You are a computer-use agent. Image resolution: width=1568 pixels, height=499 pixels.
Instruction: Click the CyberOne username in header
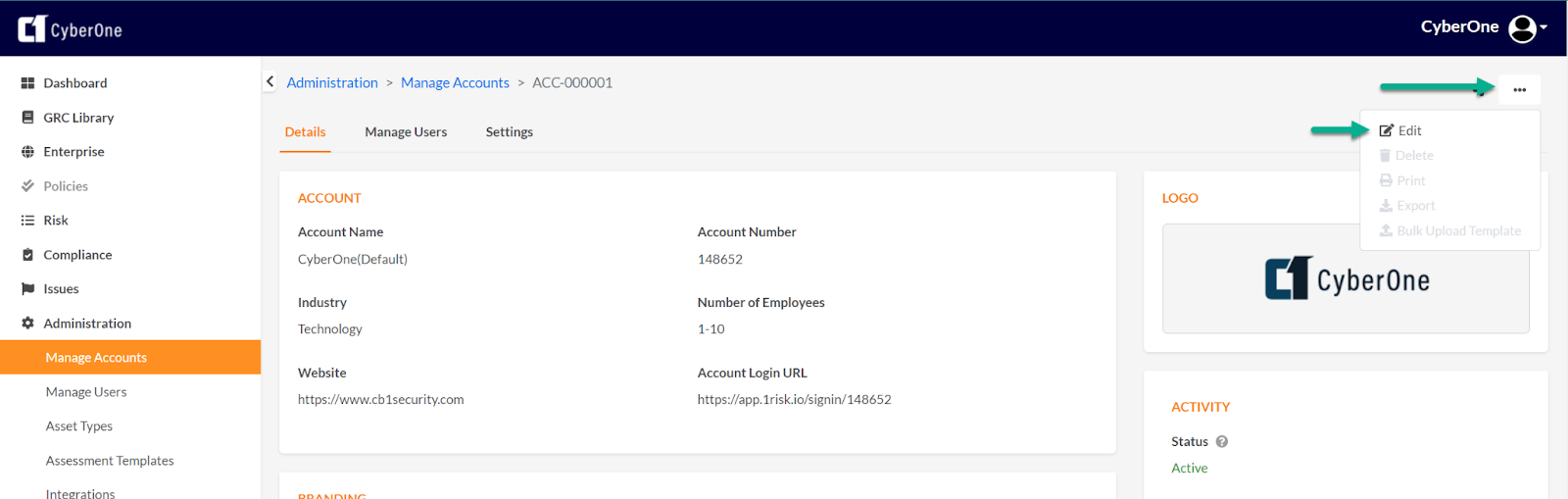[1459, 27]
